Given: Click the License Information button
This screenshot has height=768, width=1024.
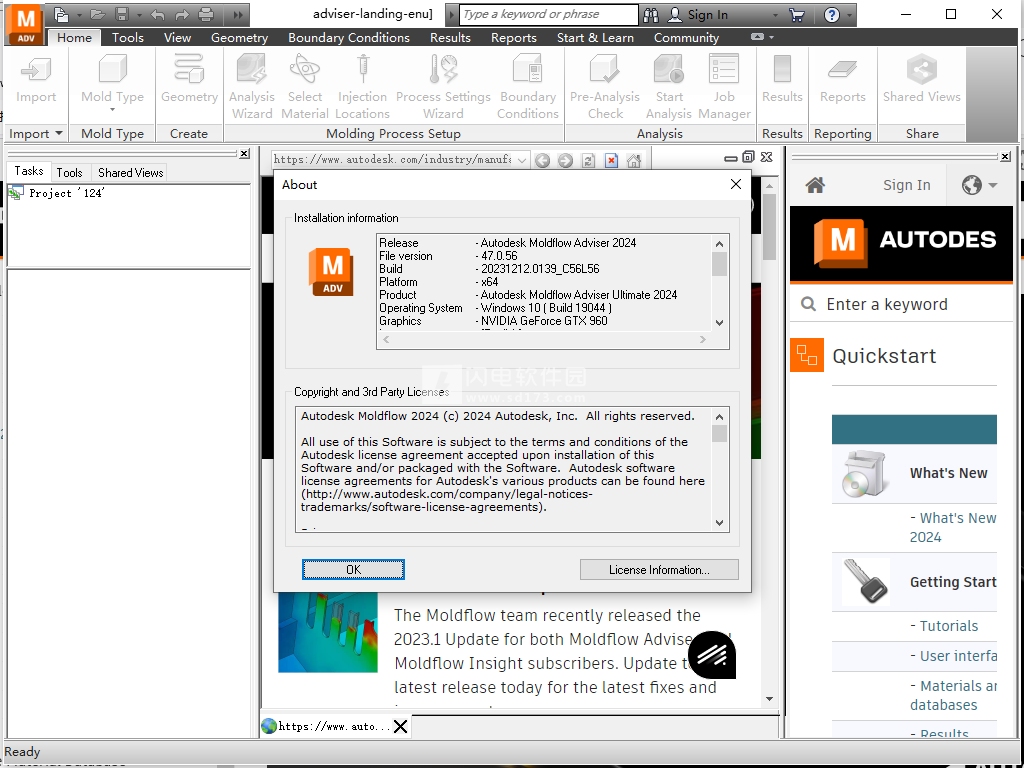Looking at the screenshot, I should (659, 569).
